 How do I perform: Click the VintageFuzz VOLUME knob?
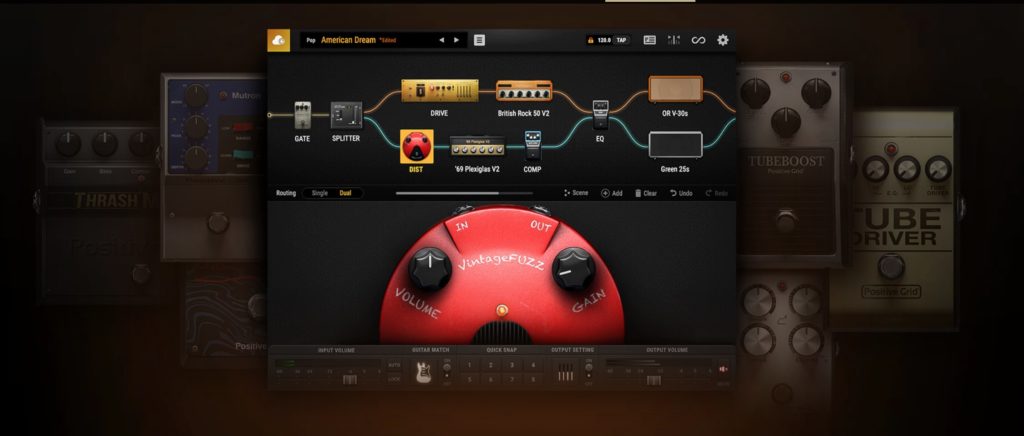coord(430,269)
